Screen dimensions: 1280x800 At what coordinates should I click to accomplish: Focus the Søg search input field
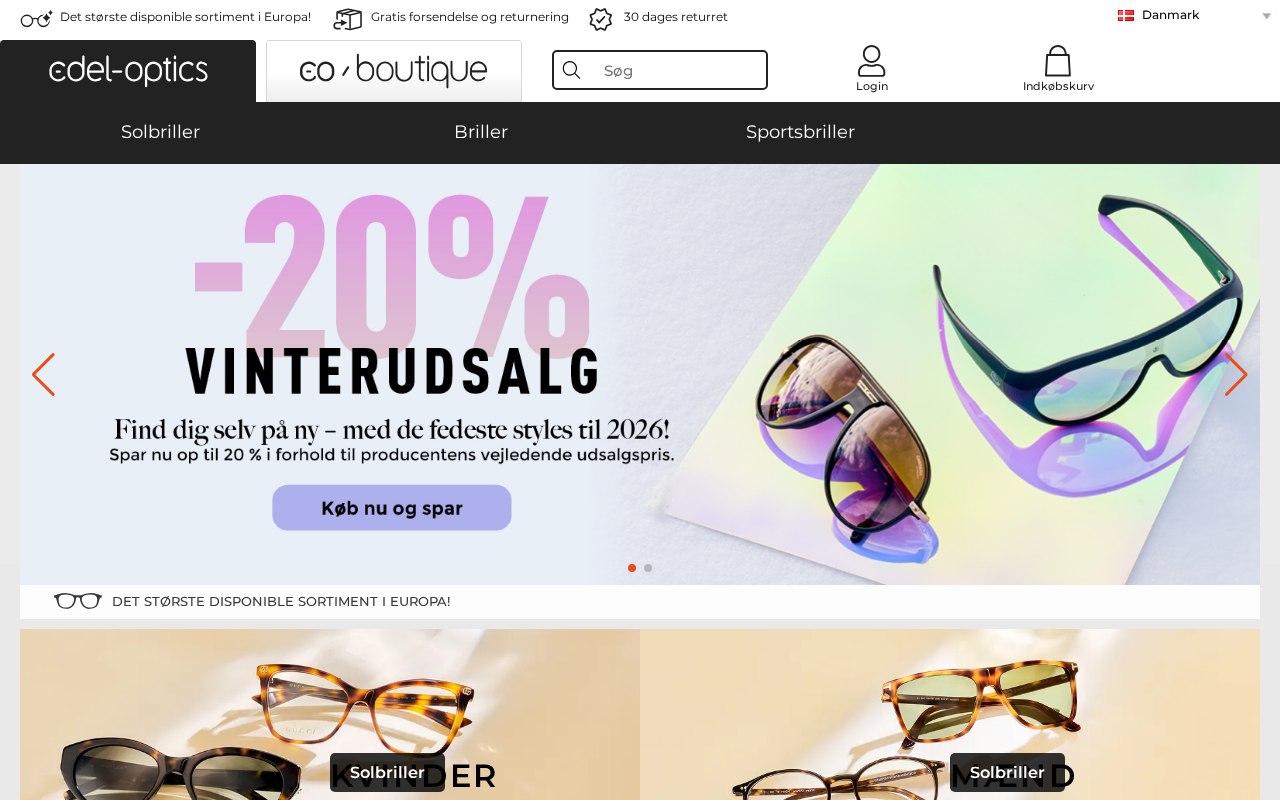[680, 70]
